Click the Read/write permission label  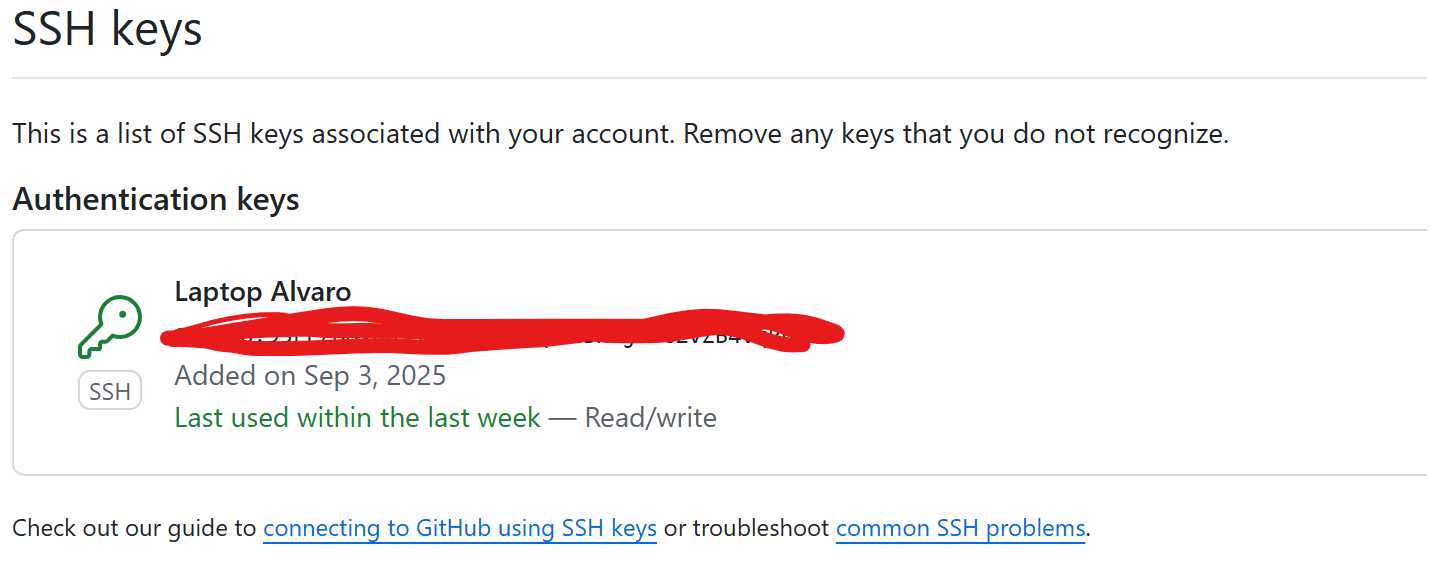[x=650, y=417]
